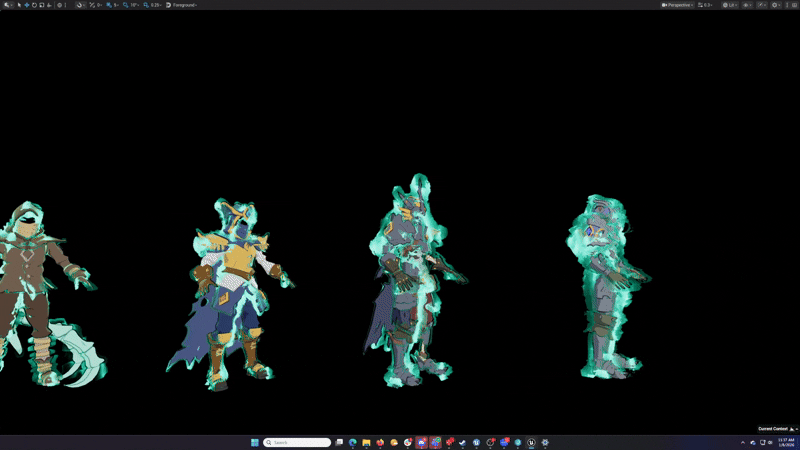
Task: Open the selection mode dropdown in viewport toolbar
Action: point(8,5)
